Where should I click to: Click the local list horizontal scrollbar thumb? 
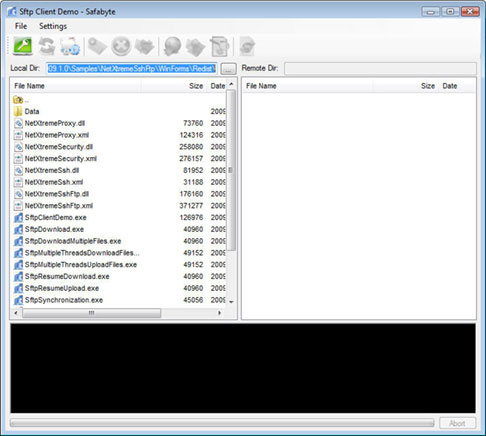click(92, 313)
